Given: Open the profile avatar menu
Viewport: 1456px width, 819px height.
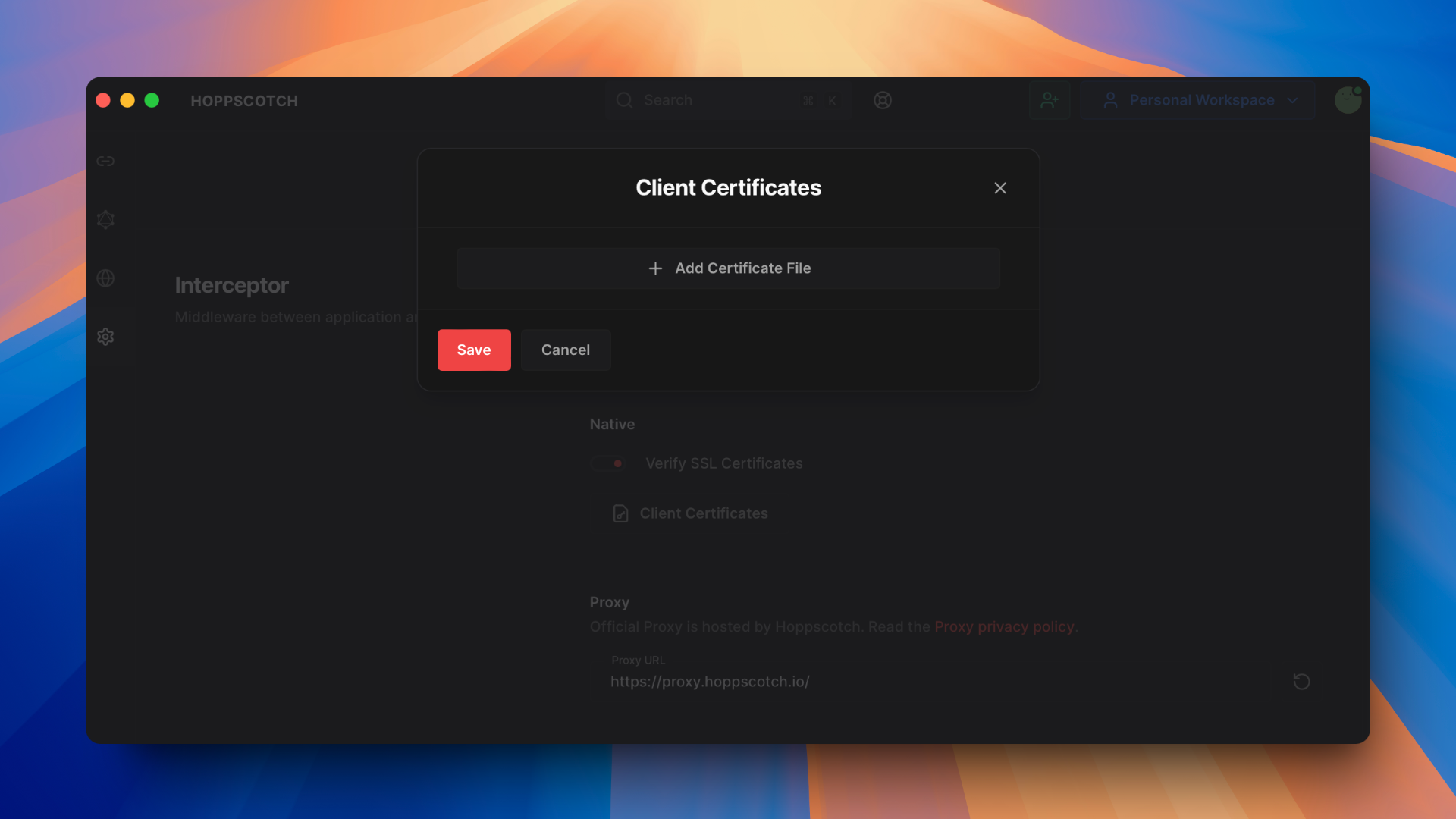Looking at the screenshot, I should (x=1348, y=99).
